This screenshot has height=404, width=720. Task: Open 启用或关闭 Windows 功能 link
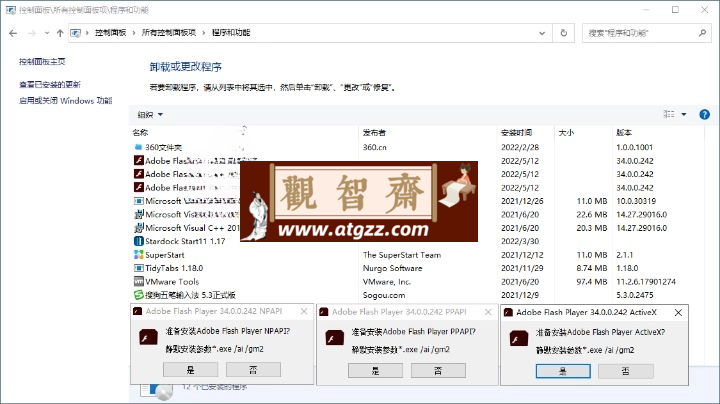click(x=66, y=101)
